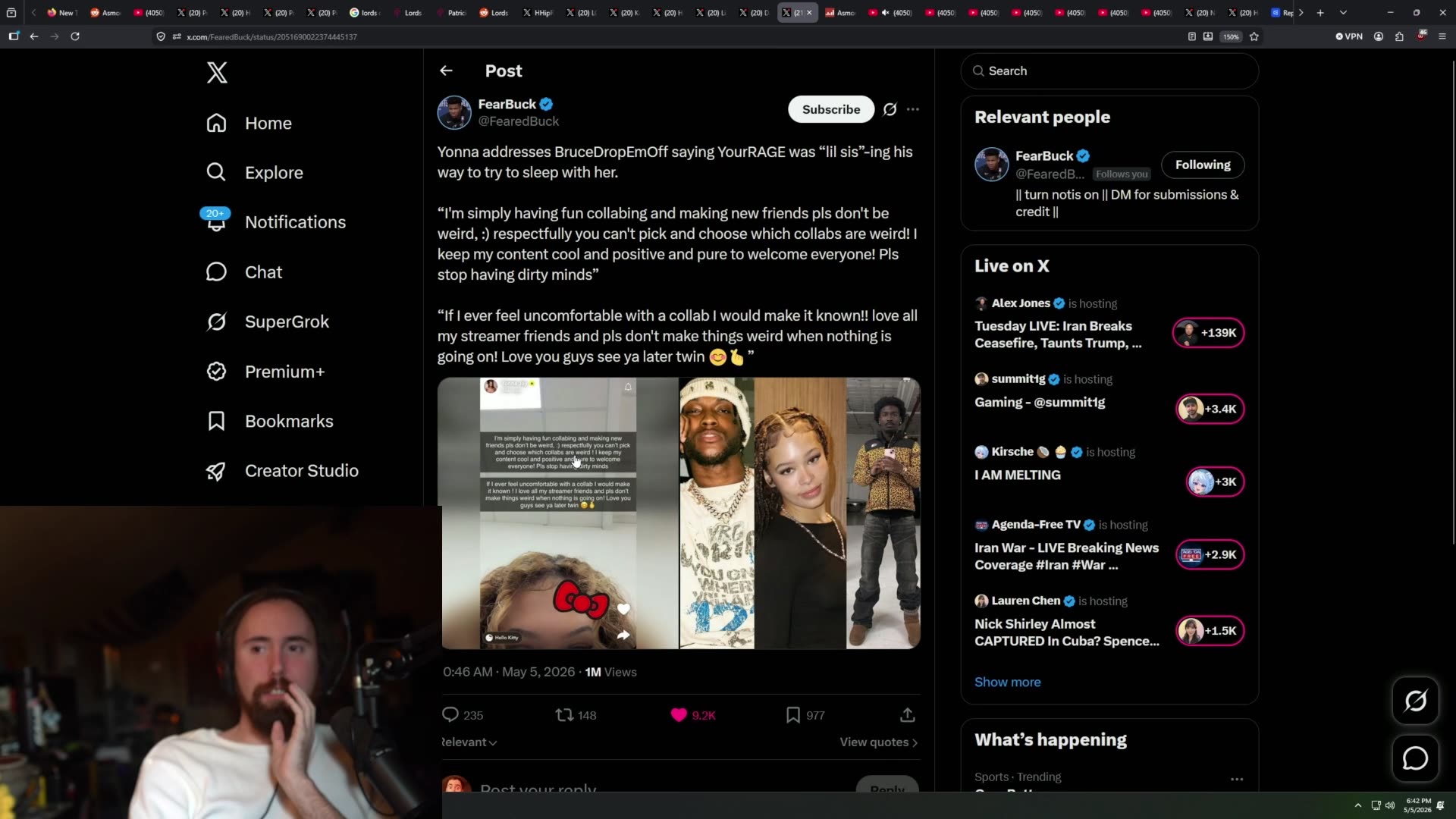Expand the browser tab list chevron
Image resolution: width=1456 pixels, height=819 pixels.
click(1343, 13)
